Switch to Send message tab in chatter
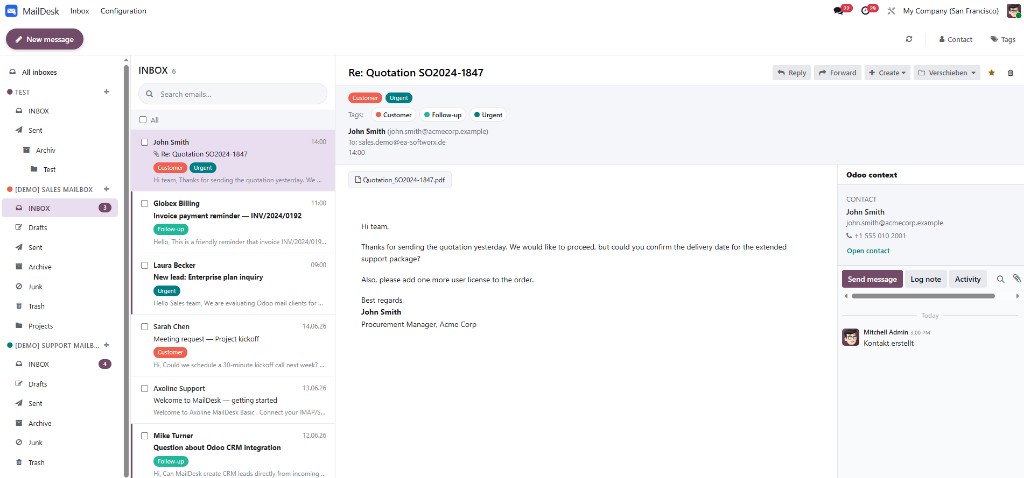Viewport: 1024px width, 478px height. pos(872,279)
